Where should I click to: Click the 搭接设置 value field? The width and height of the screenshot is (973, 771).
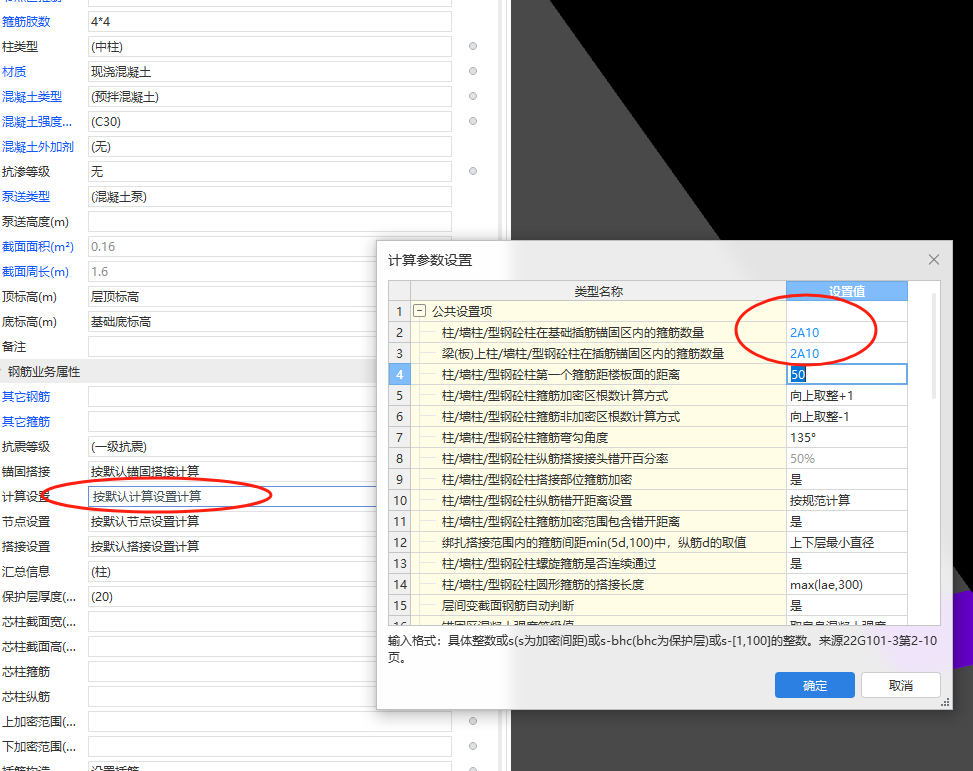[233, 547]
